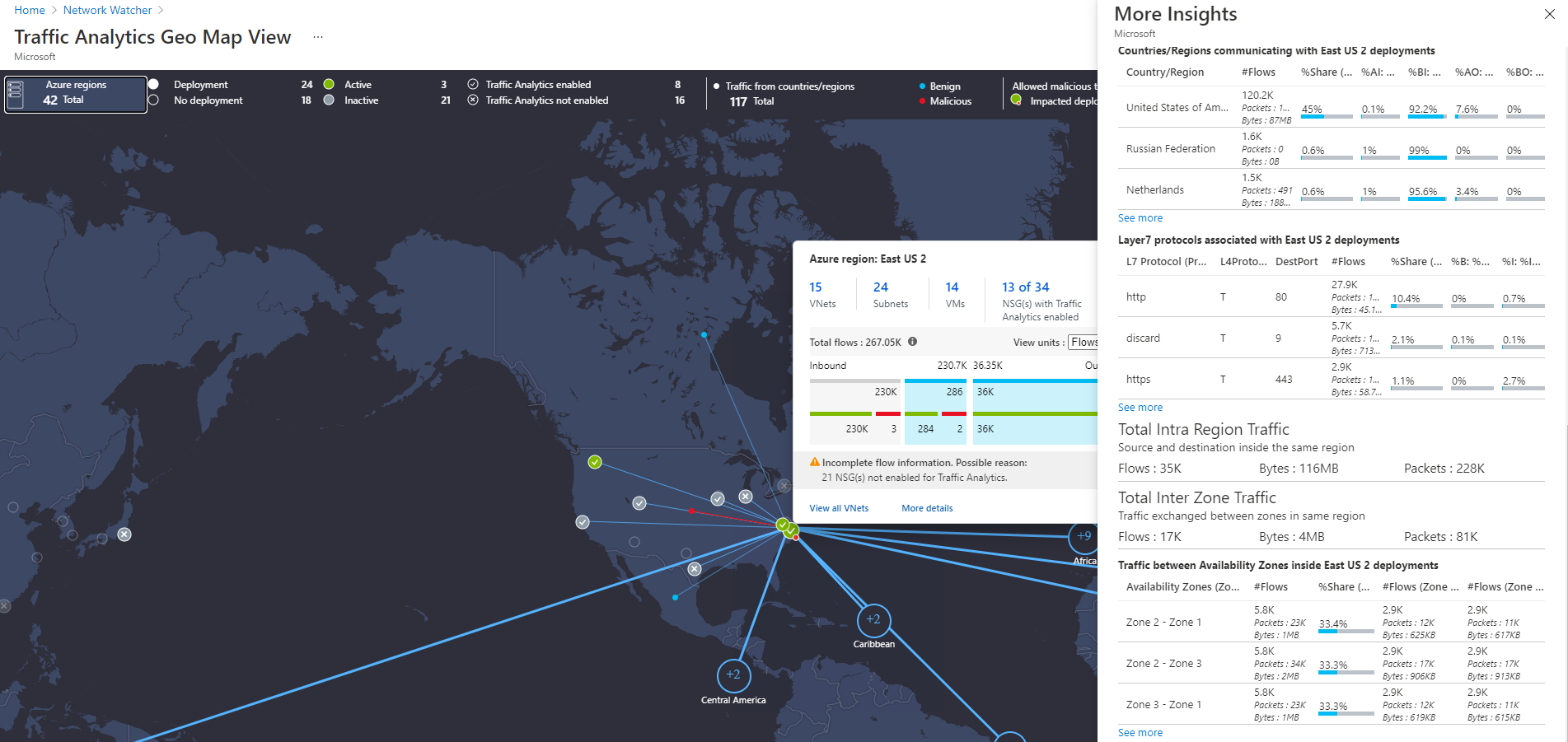Toggle the Traffic Analytics enabled filter

click(x=473, y=85)
